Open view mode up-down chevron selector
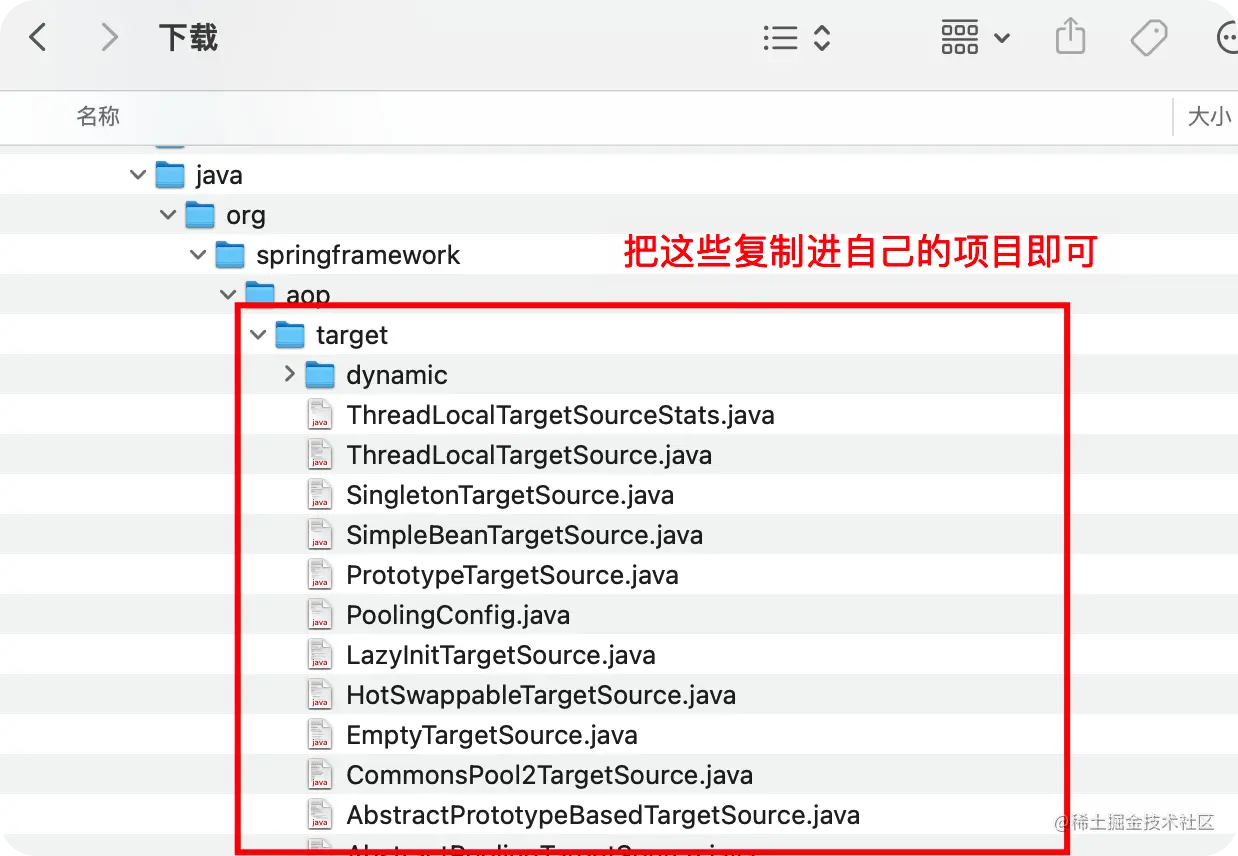Screen dimensions: 1238x856 (x=822, y=38)
